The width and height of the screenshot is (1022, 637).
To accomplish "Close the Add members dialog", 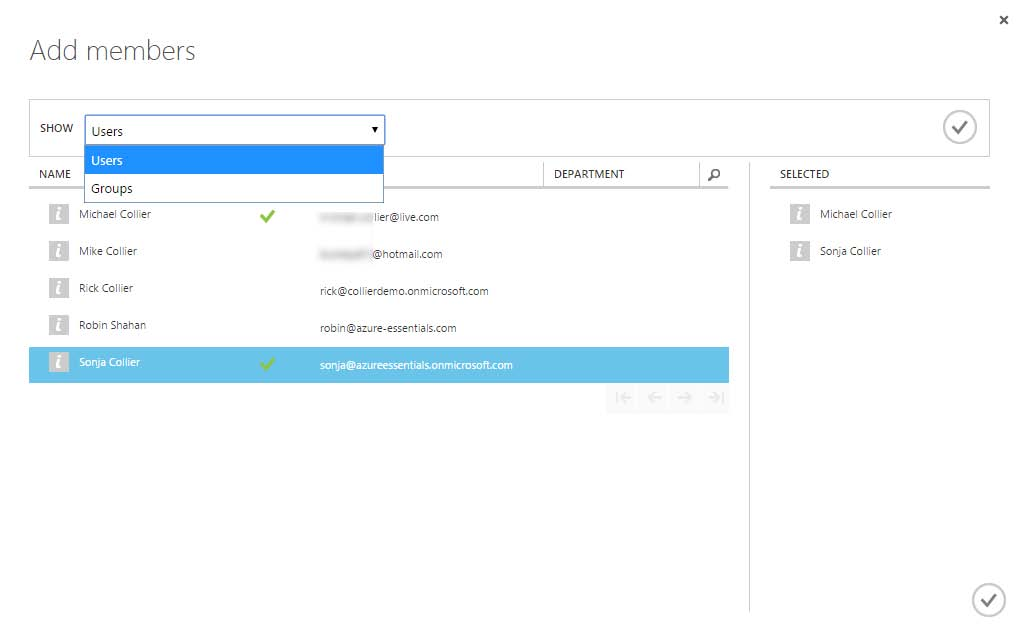I will pos(1004,20).
